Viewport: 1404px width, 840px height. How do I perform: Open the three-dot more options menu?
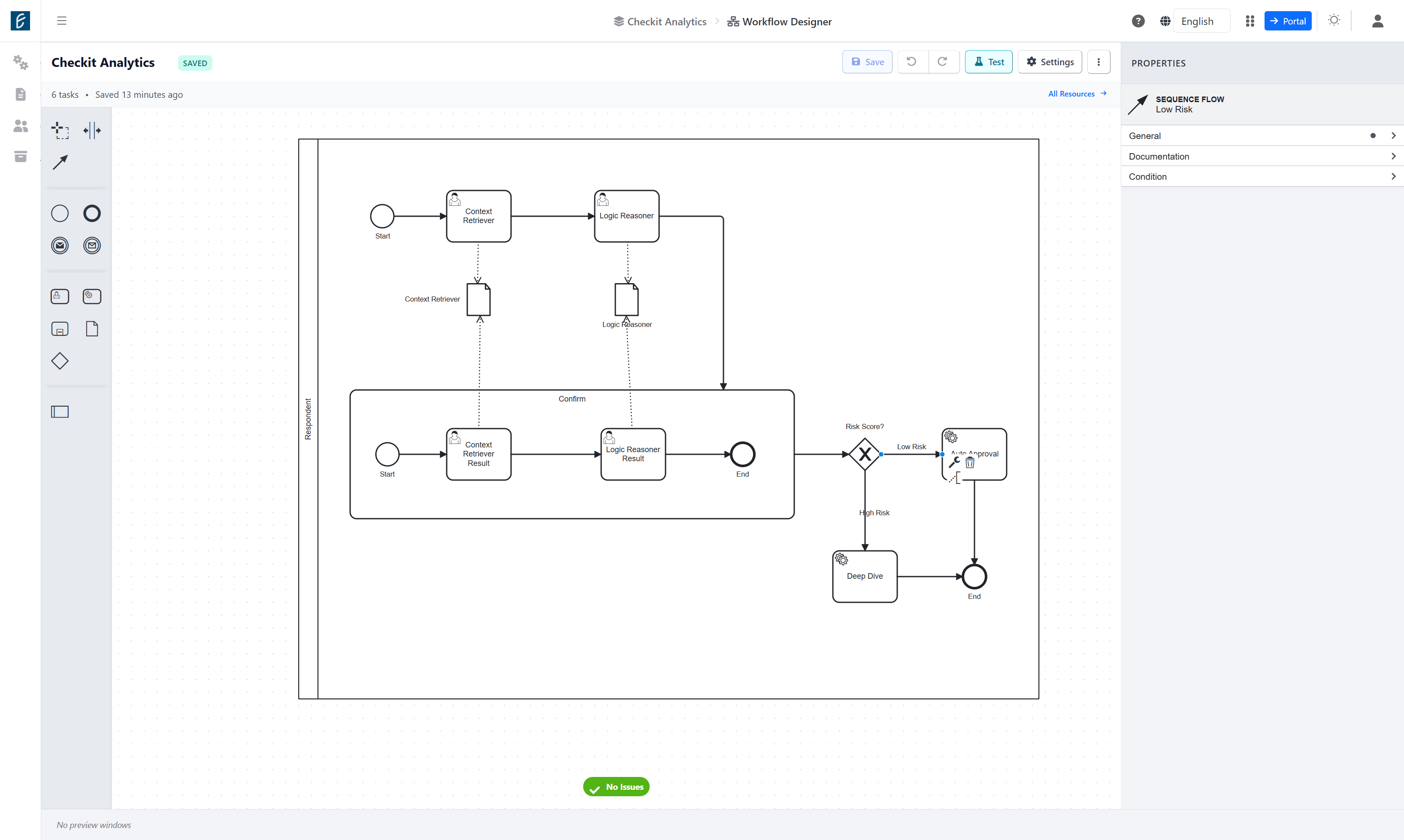[x=1099, y=62]
